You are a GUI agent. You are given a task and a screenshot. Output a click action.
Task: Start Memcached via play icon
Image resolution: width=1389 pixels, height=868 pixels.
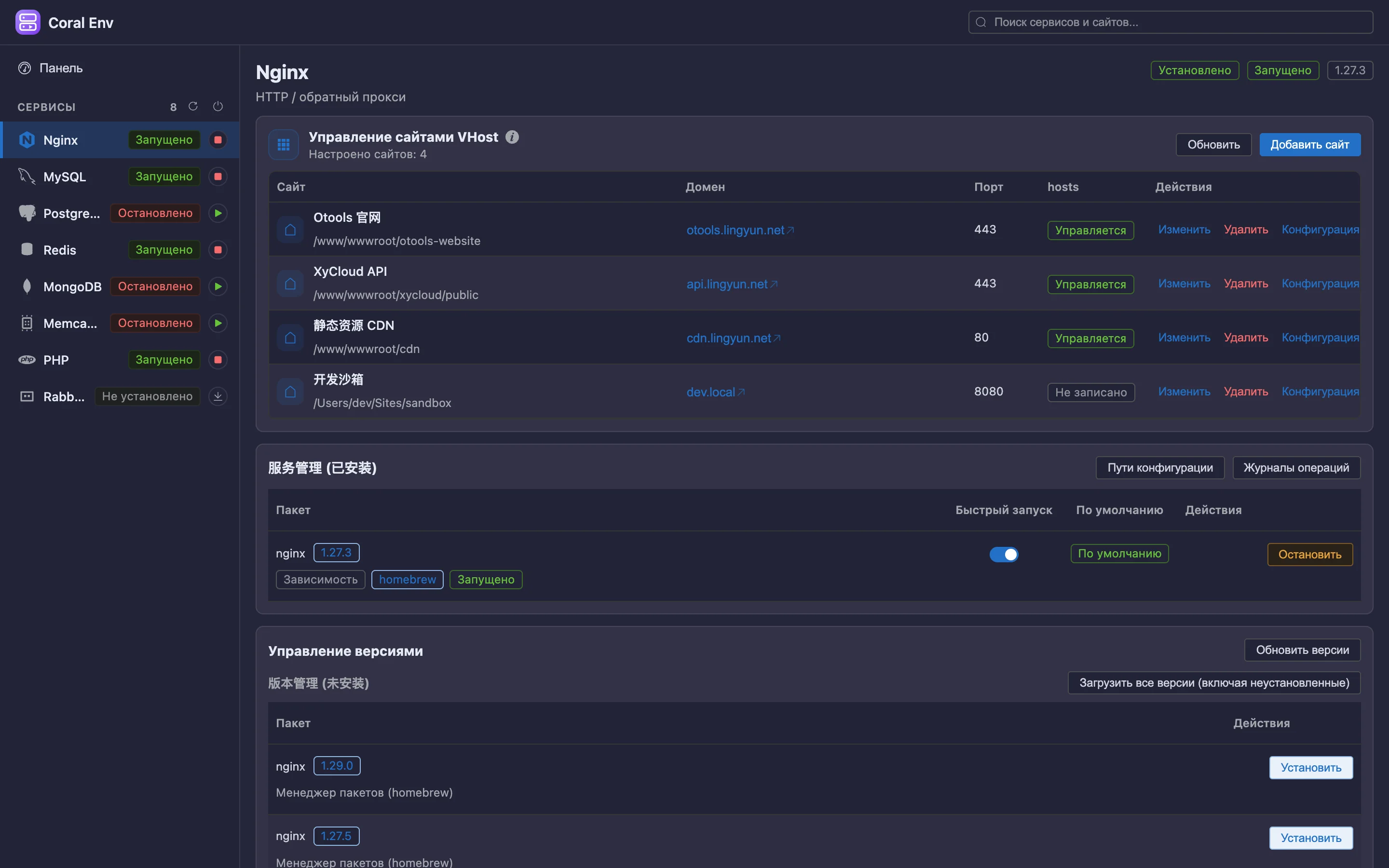pyautogui.click(x=218, y=323)
